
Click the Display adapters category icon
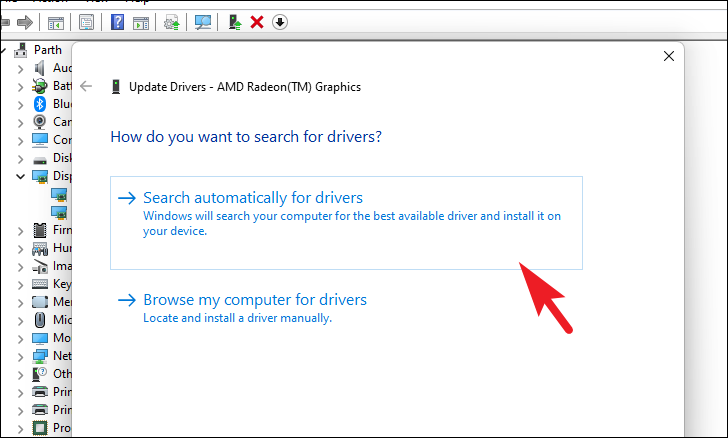39,176
